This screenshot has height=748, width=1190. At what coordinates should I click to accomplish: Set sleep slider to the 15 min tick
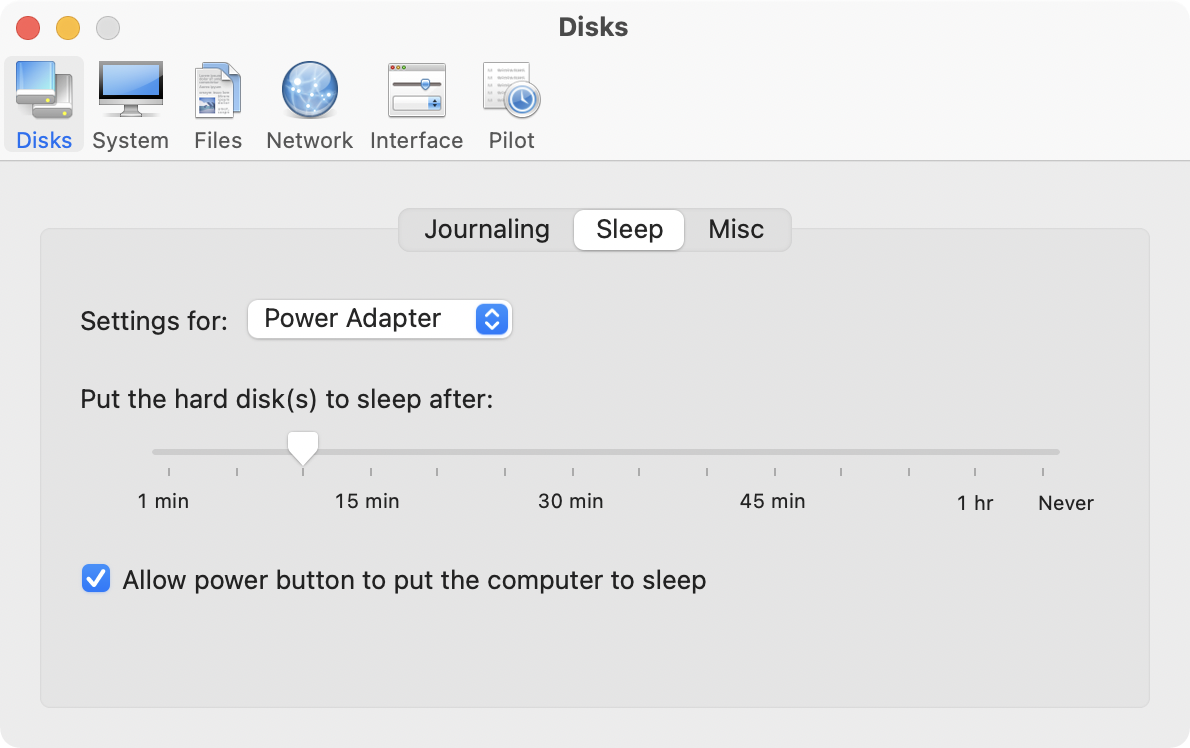click(x=371, y=452)
